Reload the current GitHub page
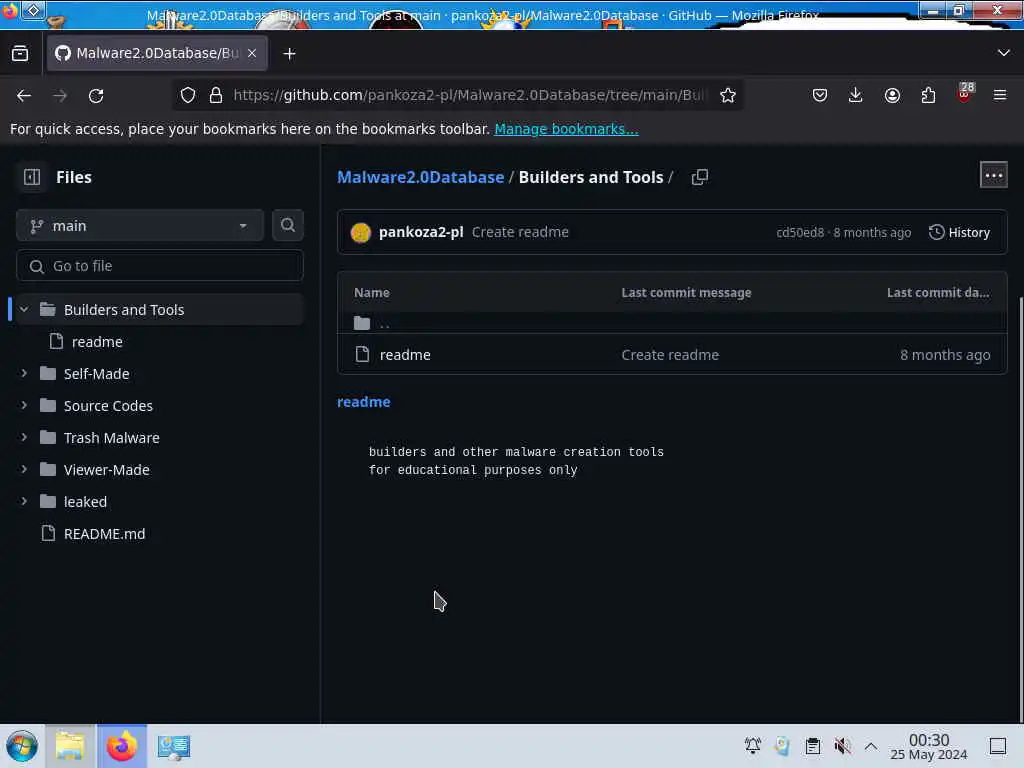 (x=96, y=95)
